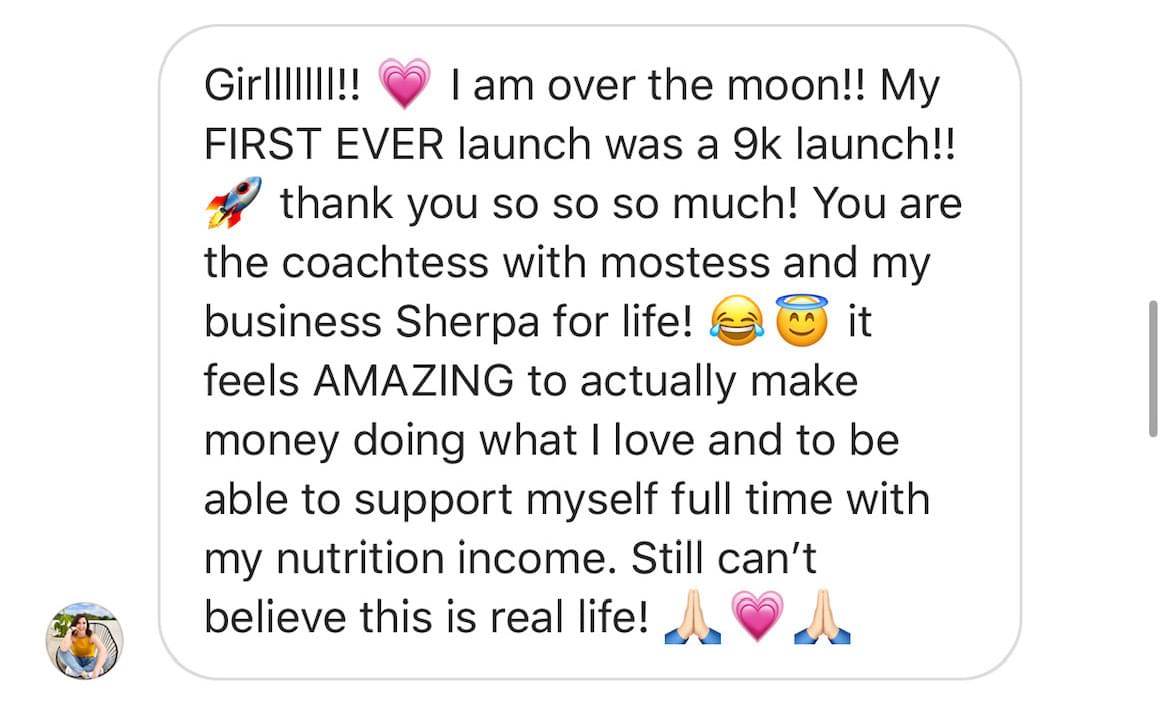Click the smiling halo face emoji
Screen dimensions: 1166x724
pos(802,320)
